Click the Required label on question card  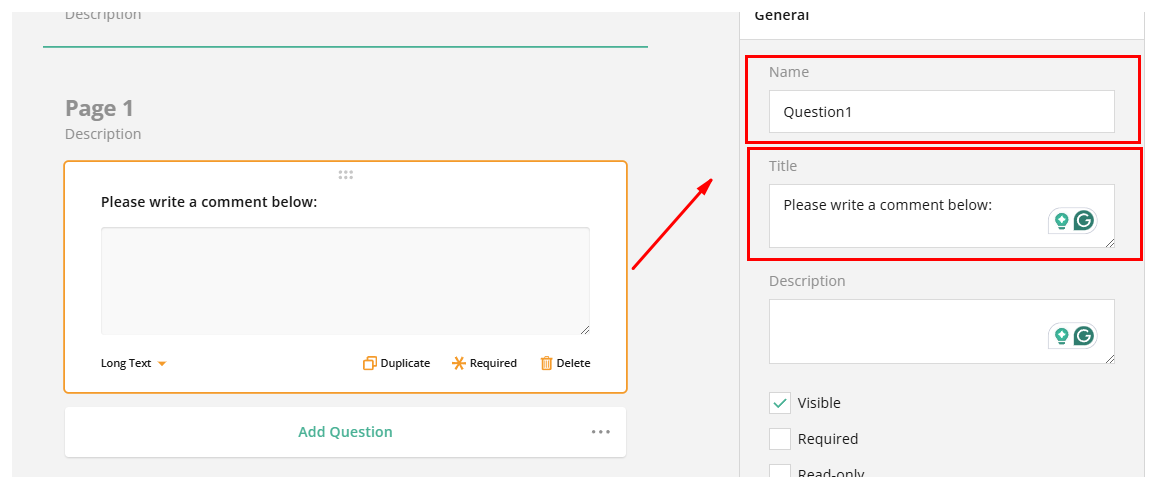pyautogui.click(x=494, y=363)
